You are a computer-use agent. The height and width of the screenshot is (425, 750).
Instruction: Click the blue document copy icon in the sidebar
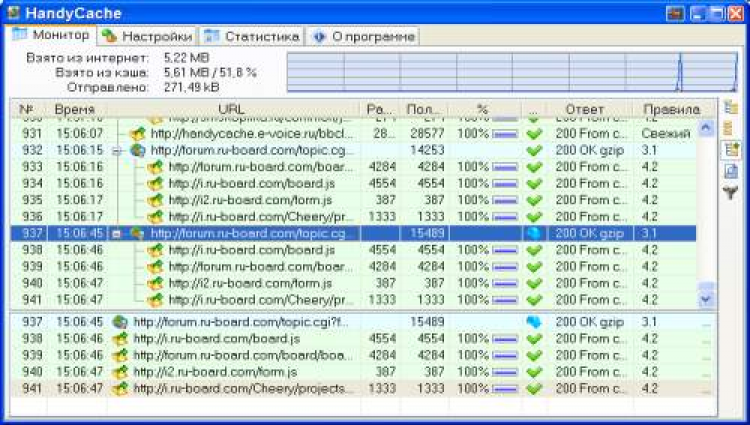click(x=730, y=171)
